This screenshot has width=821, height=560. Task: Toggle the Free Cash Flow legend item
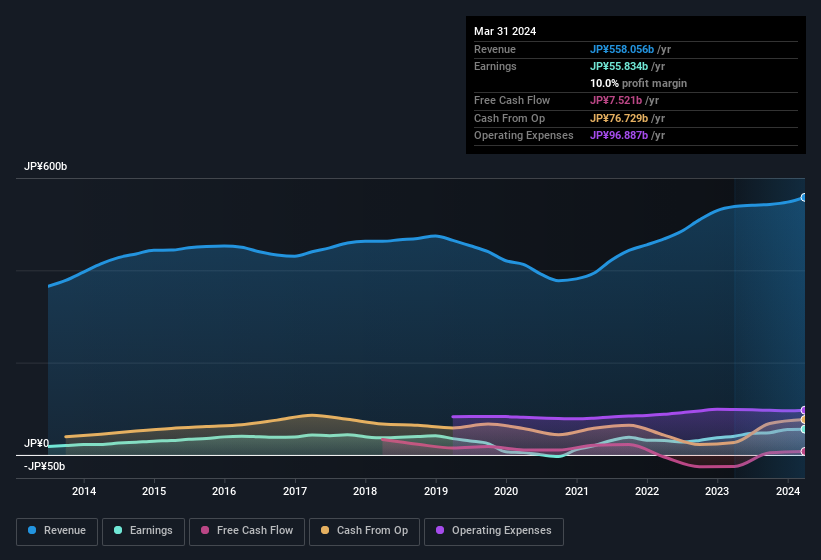[247, 530]
